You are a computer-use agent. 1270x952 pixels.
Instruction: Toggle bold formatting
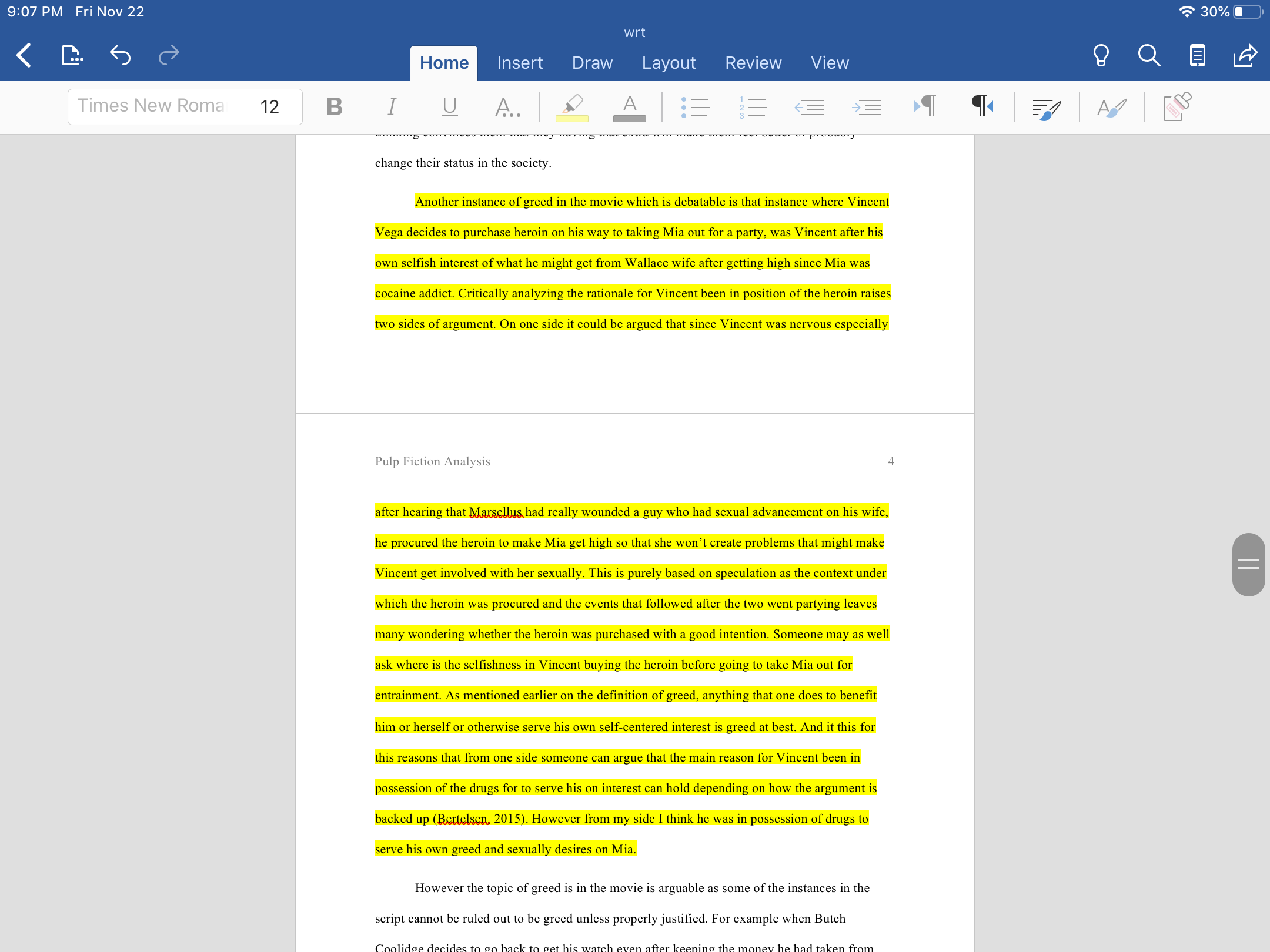pos(334,107)
